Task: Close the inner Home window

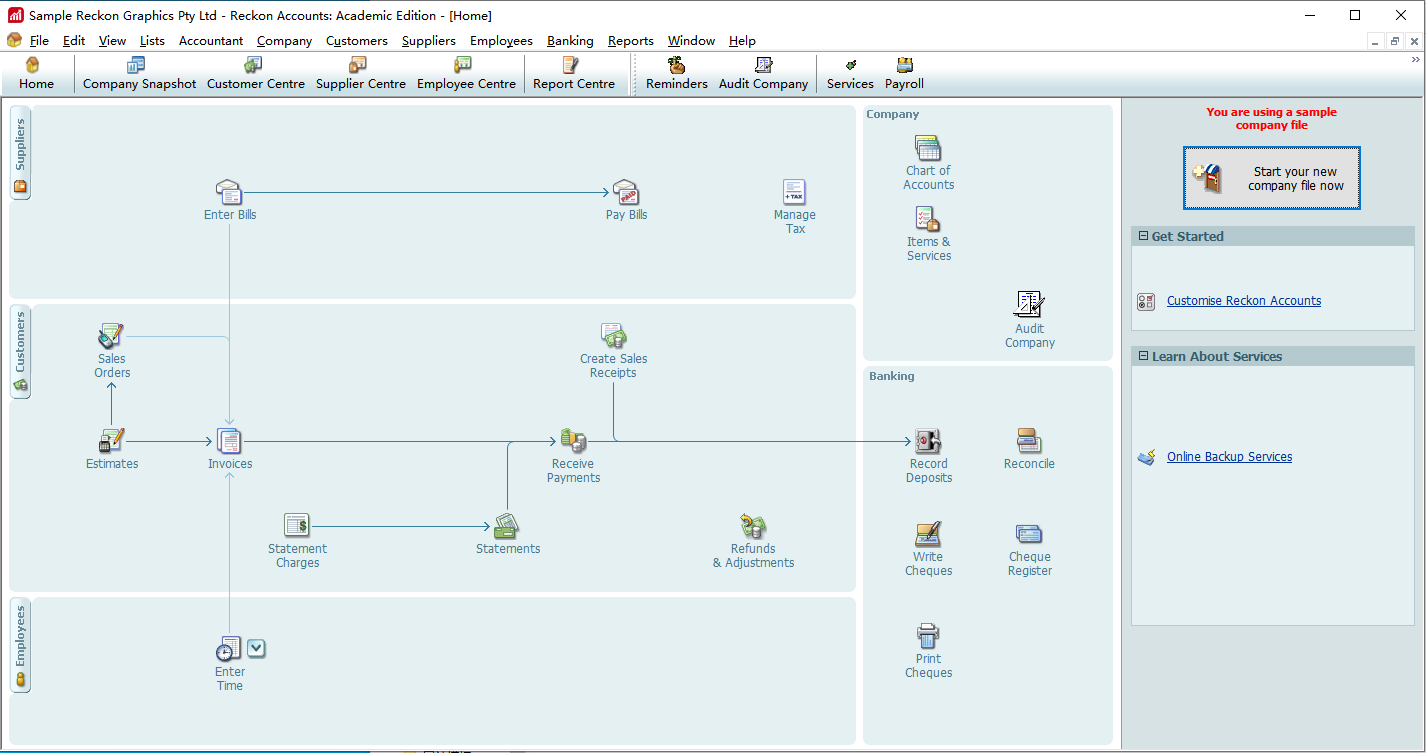Action: tap(1413, 41)
